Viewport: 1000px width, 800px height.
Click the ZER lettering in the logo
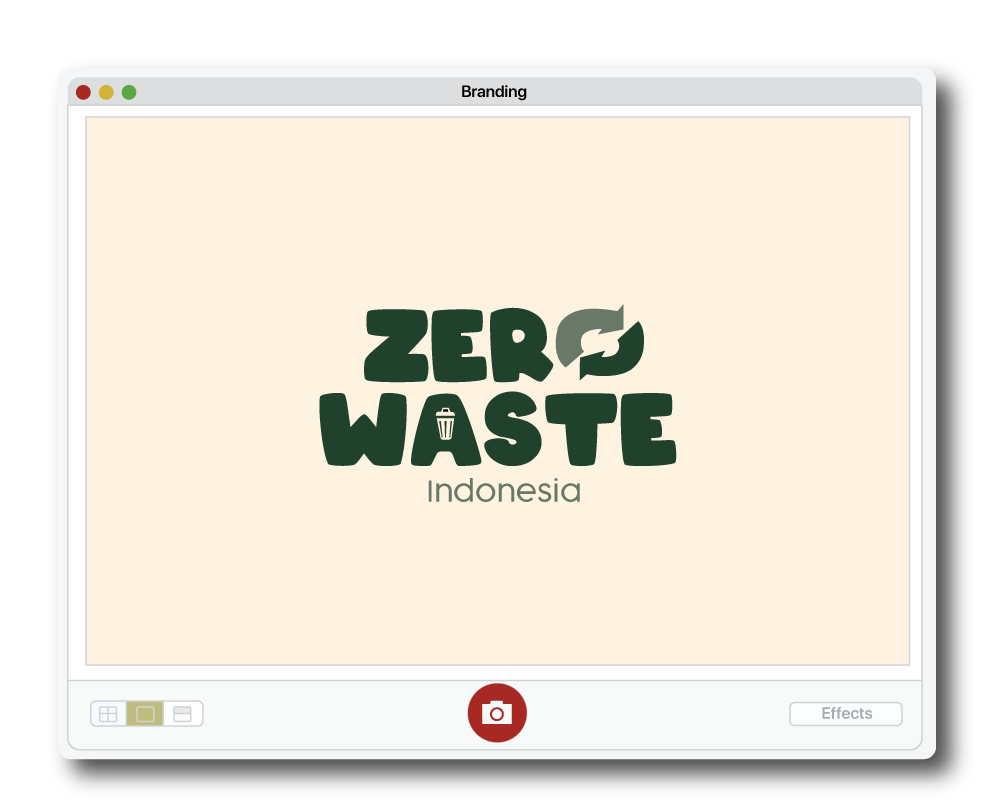458,345
